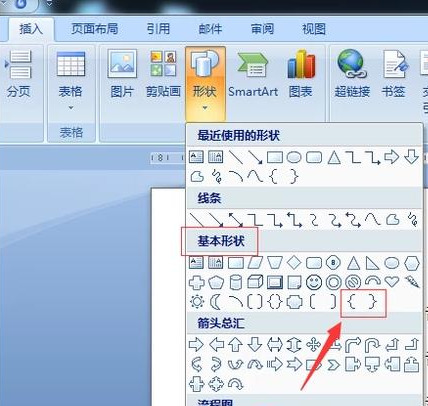428x406 pixels.
Task: Pick the curve tool in 线条 section
Action: (373, 220)
